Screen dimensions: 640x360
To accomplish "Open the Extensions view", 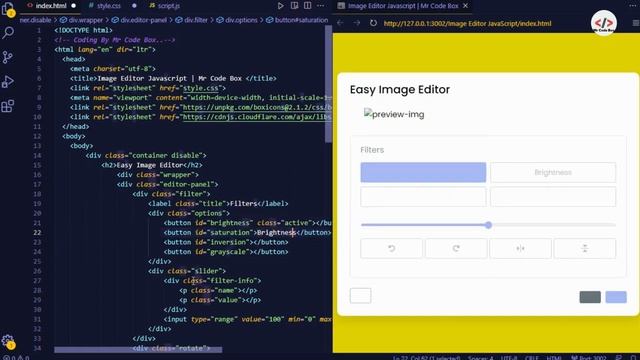I will (8, 106).
